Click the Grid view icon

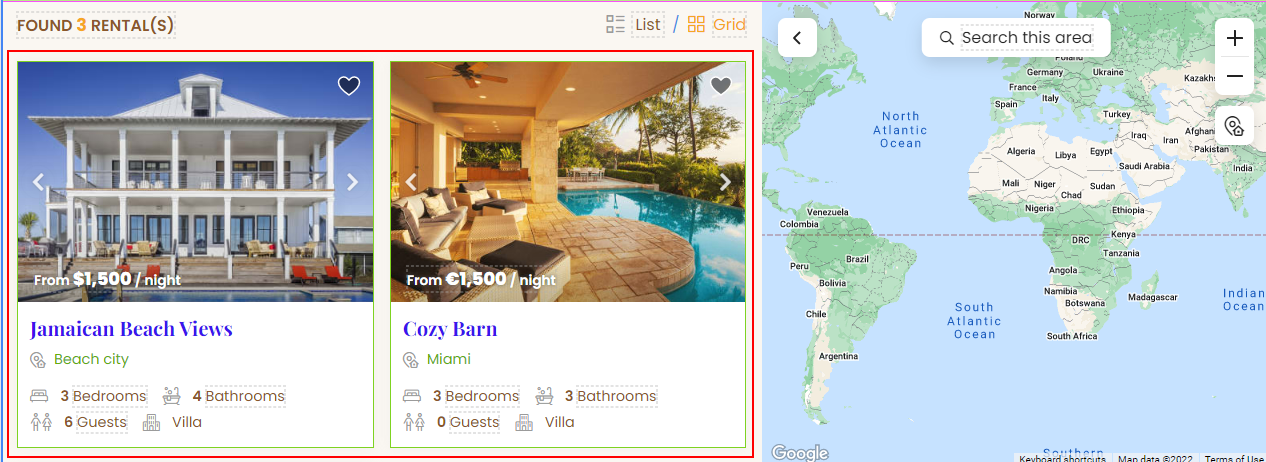[696, 24]
